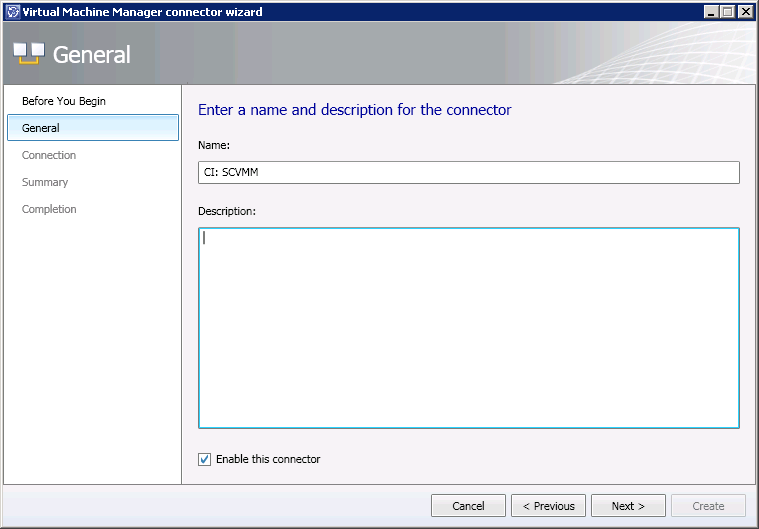Click the wizard window title bar text
Screen dimensions: 759x529
142,12
